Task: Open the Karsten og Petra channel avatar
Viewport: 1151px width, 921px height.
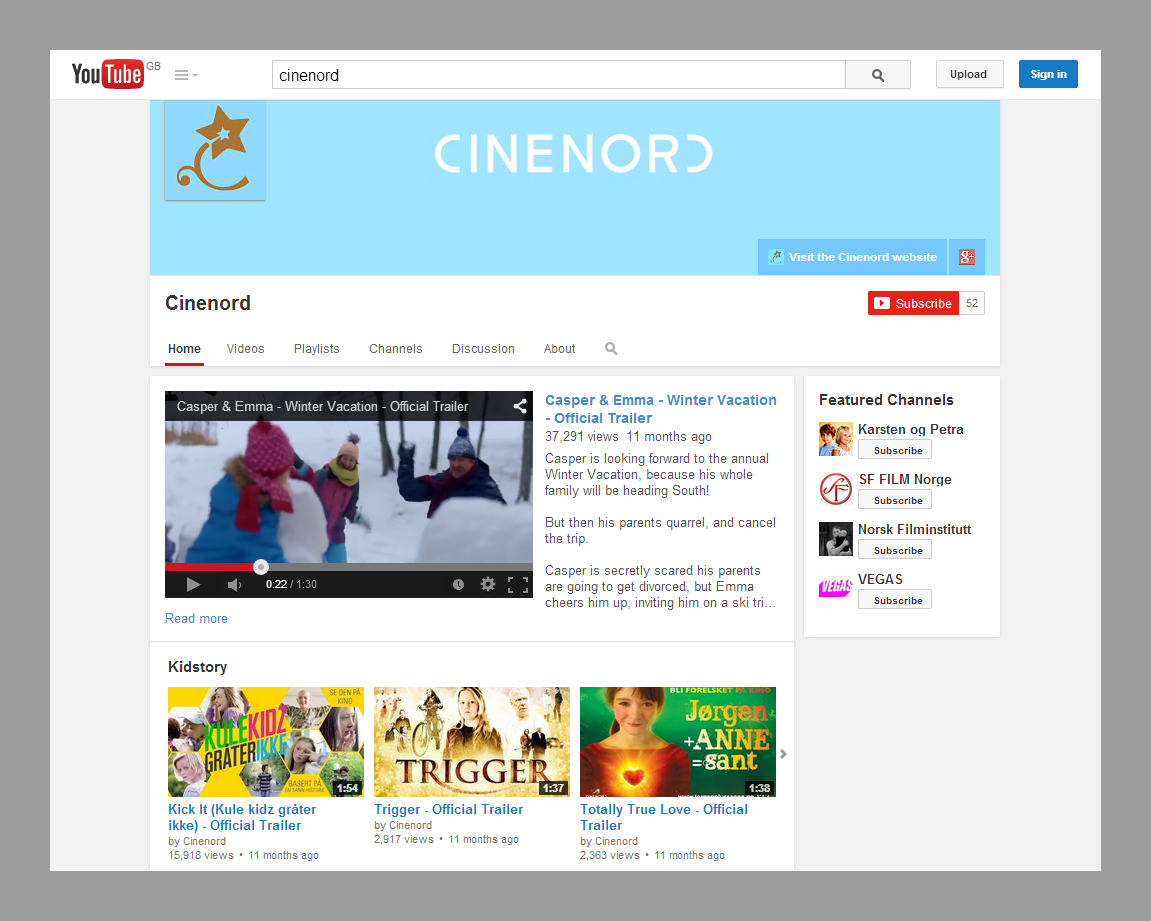Action: coord(835,439)
